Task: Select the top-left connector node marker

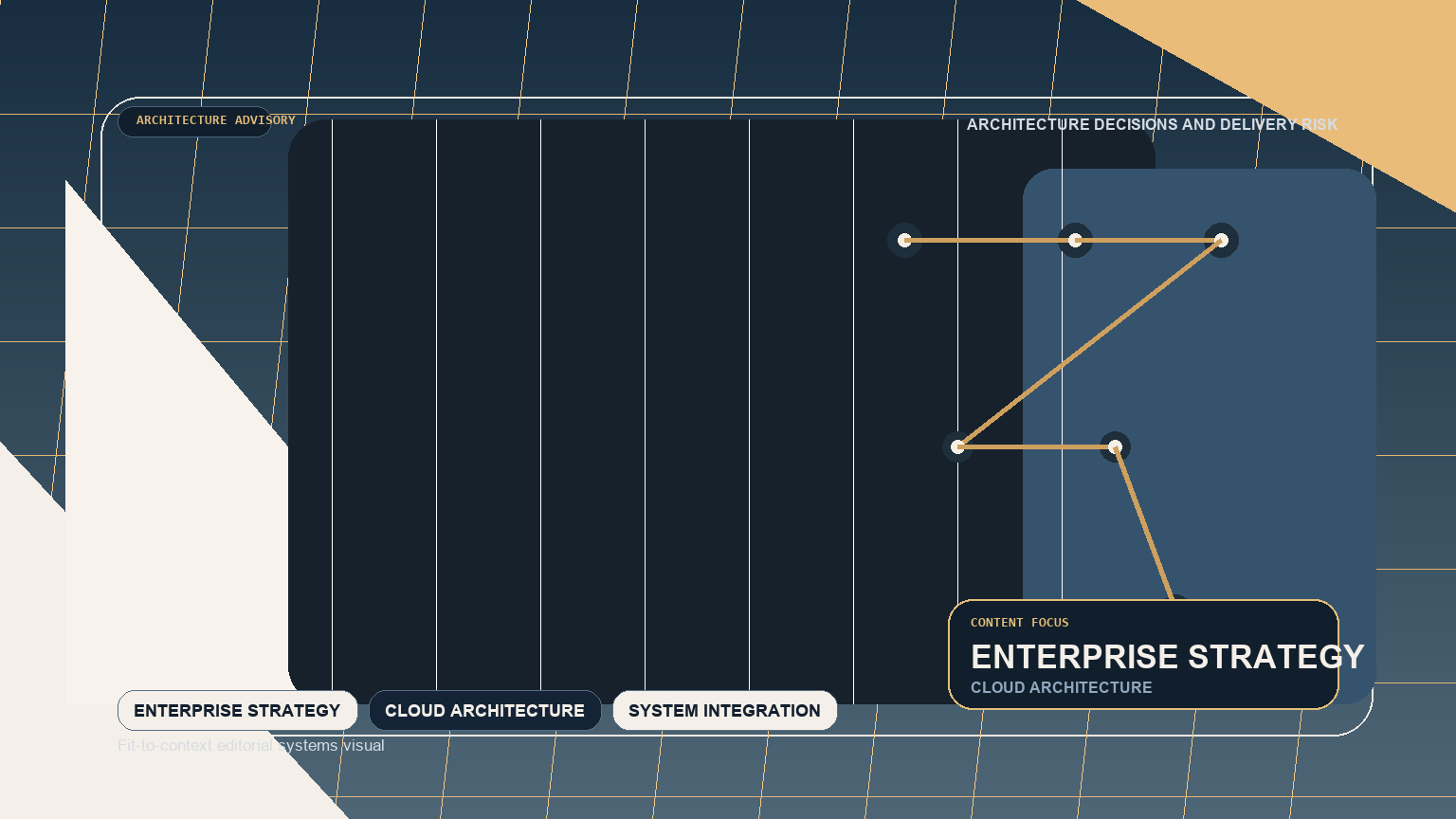Action: [x=905, y=241]
